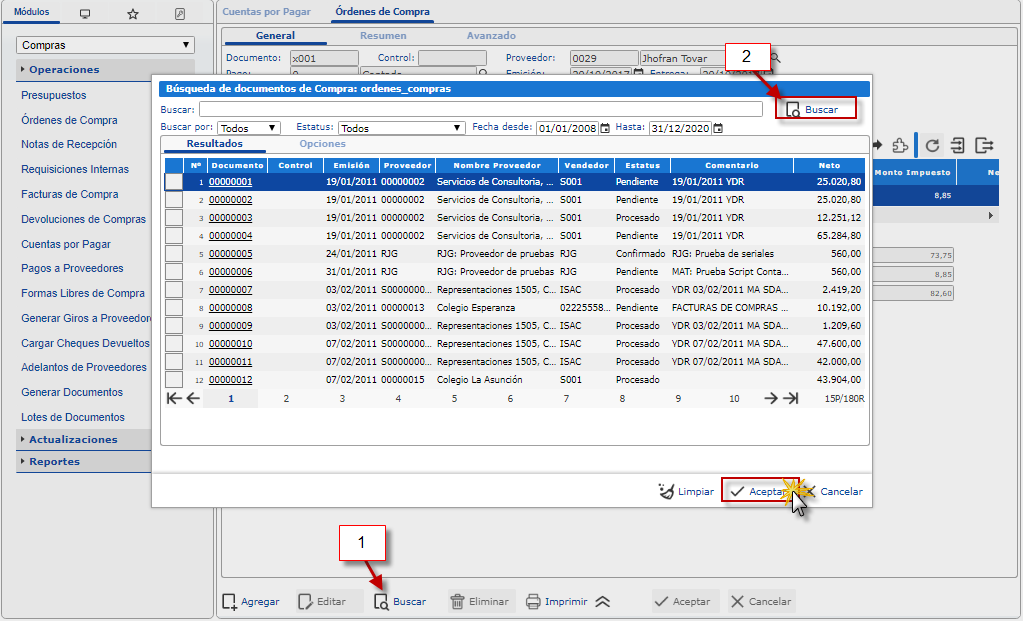Open the Estatus filter dropdown
This screenshot has width=1023, height=621.
pyautogui.click(x=402, y=128)
